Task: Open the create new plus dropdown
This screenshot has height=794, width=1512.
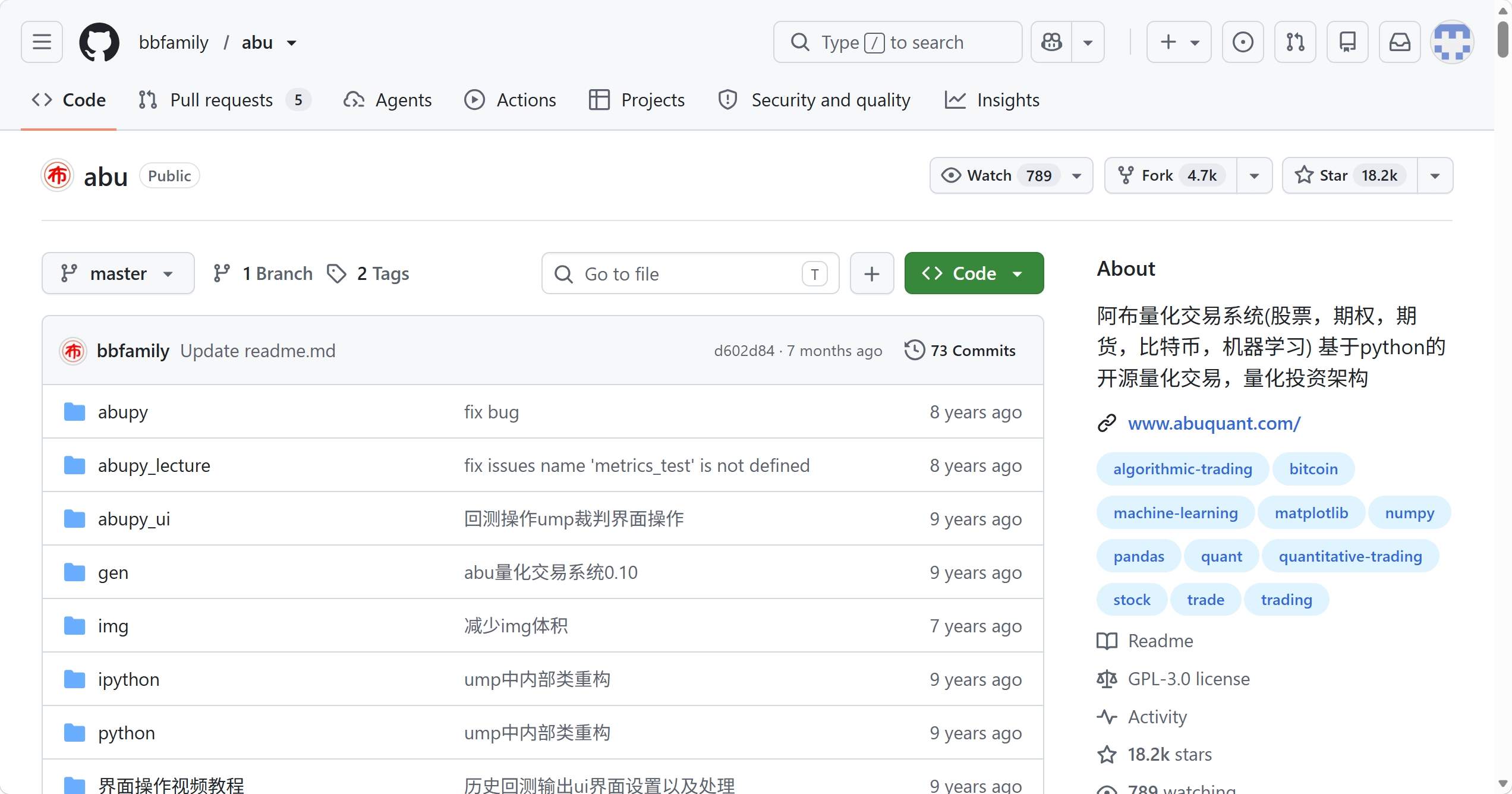Action: click(1179, 42)
